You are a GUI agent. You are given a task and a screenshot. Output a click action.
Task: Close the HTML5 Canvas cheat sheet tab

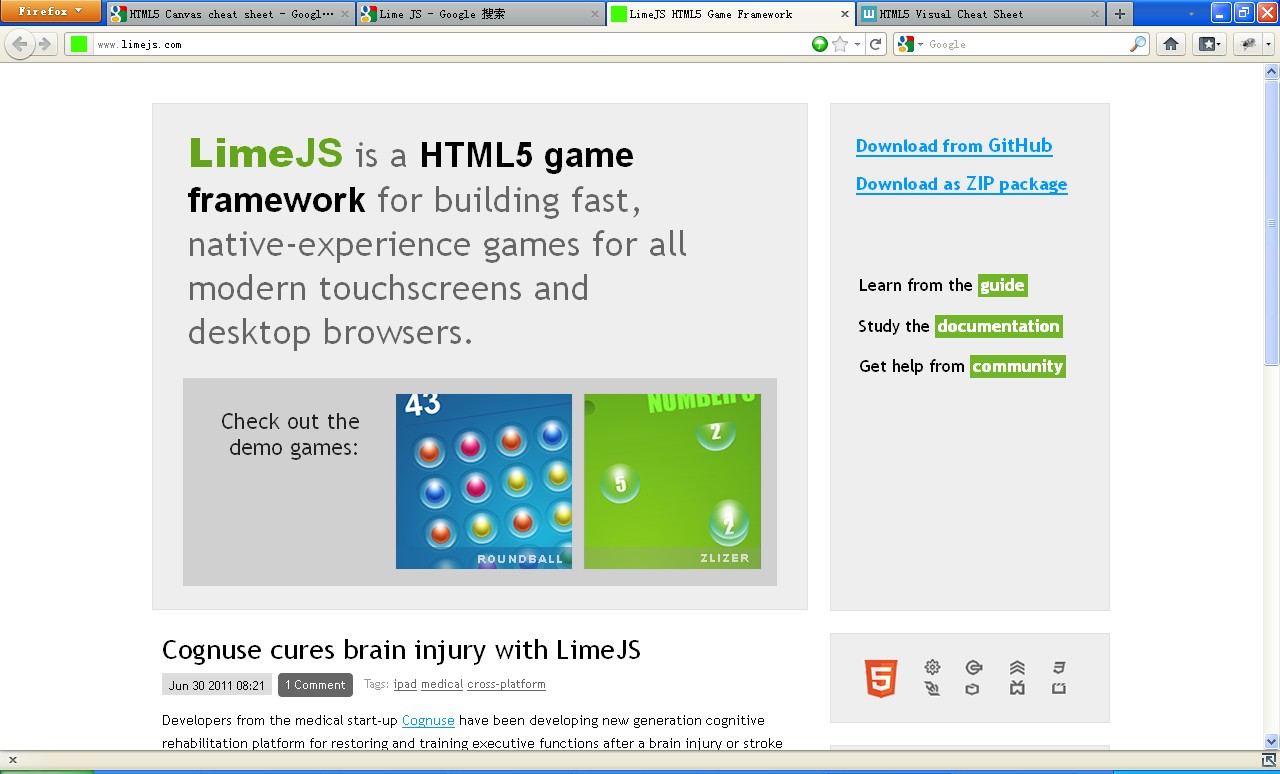pos(345,14)
